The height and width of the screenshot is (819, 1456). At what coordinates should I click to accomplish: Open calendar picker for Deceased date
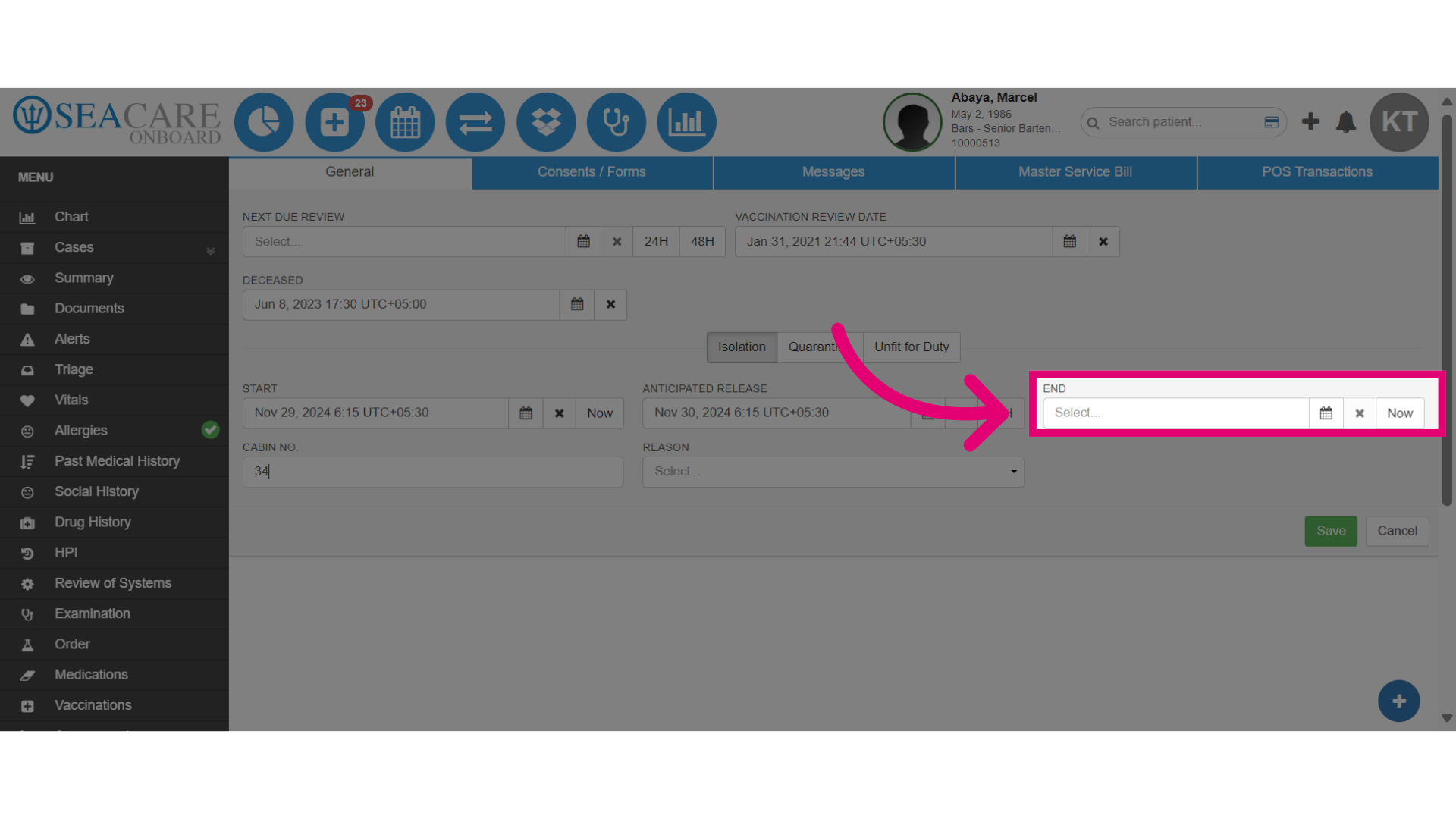pyautogui.click(x=577, y=305)
